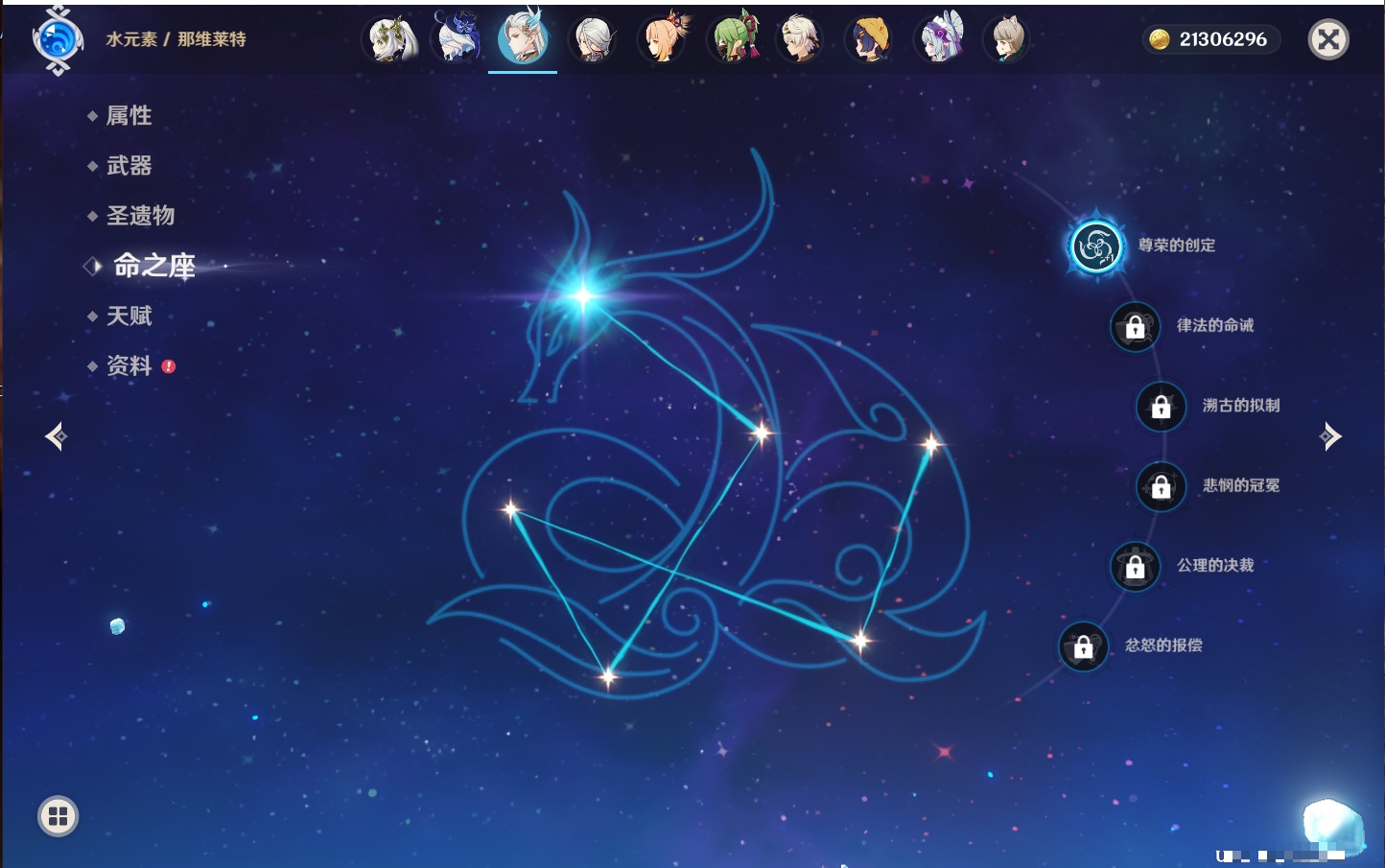The width and height of the screenshot is (1385, 868).
Task: Open the 武器 weapon menu
Action: click(129, 166)
